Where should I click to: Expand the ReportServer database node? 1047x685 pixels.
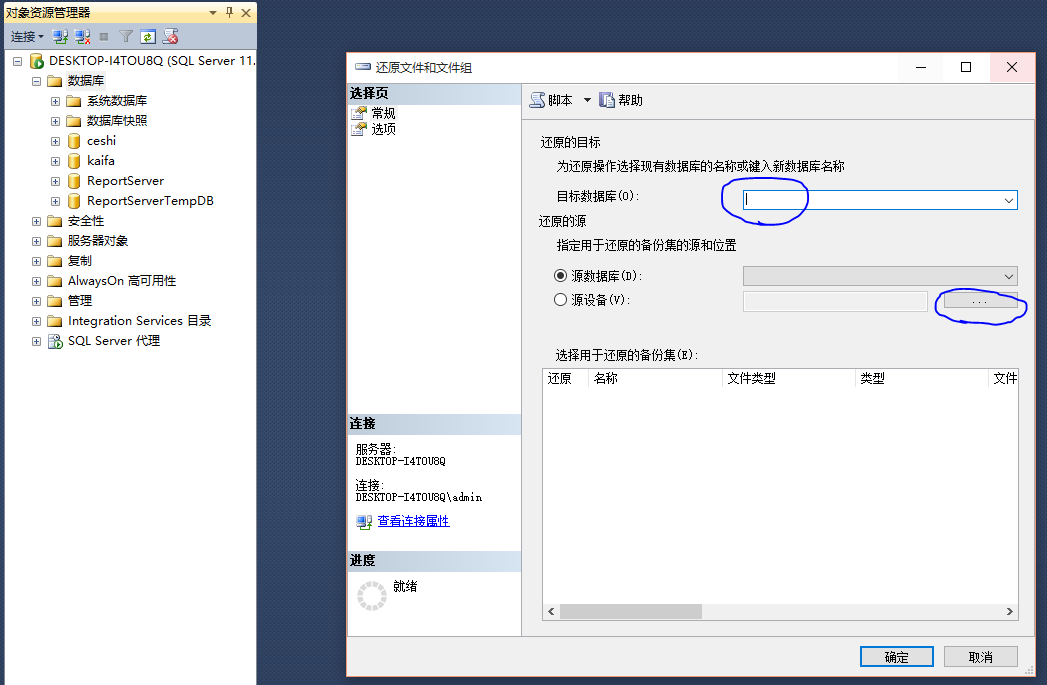click(55, 182)
